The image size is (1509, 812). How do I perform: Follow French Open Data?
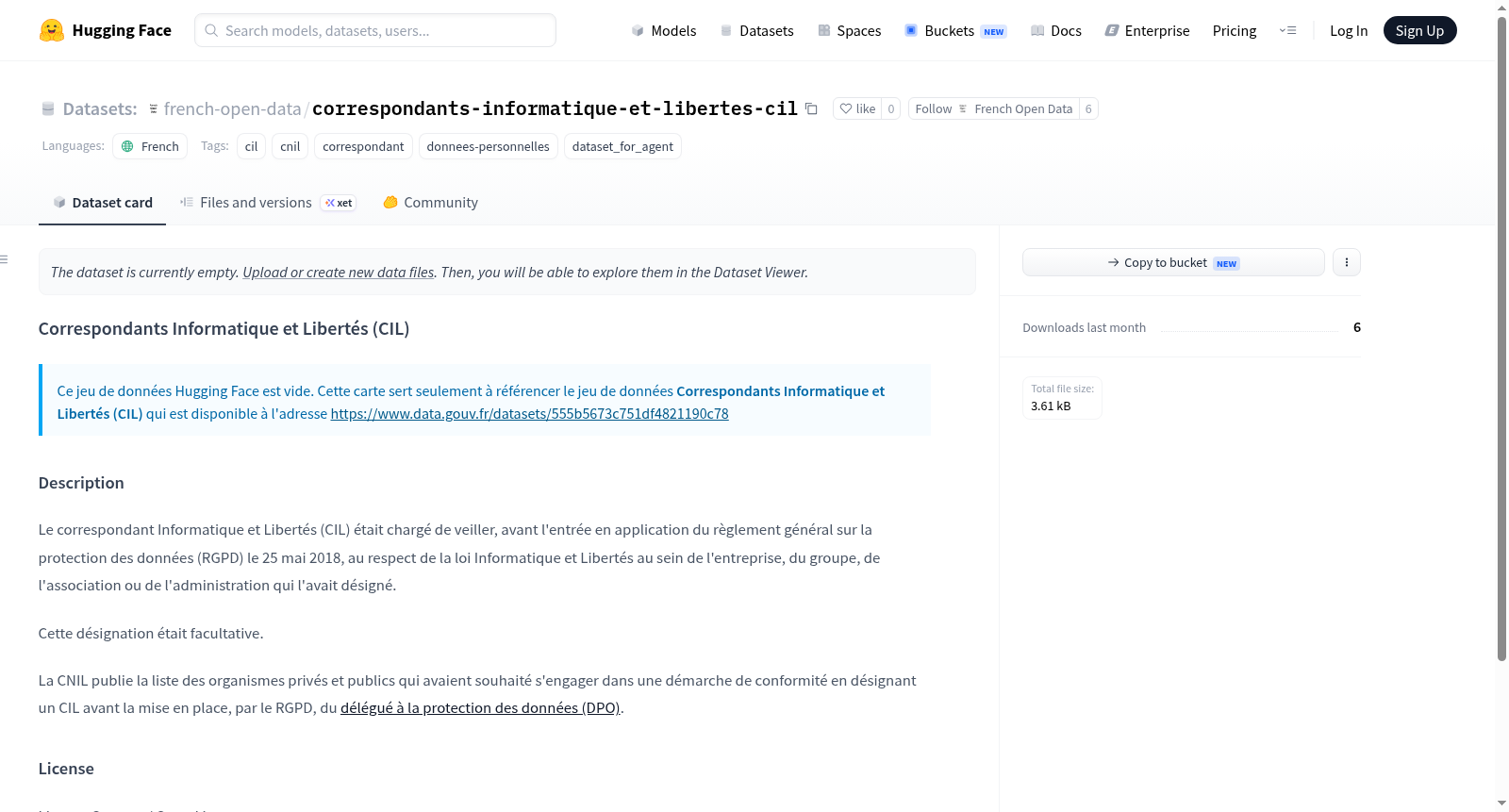pyautogui.click(x=994, y=108)
